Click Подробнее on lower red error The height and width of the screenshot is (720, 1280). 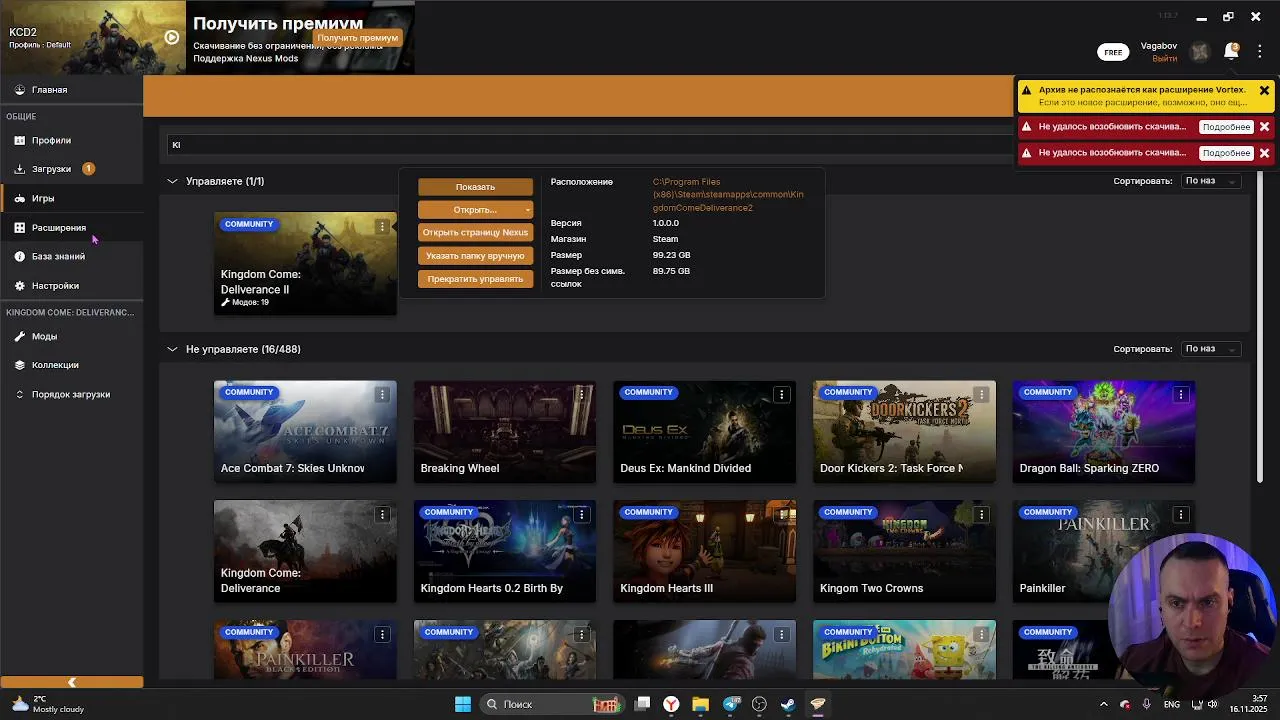pyautogui.click(x=1226, y=153)
